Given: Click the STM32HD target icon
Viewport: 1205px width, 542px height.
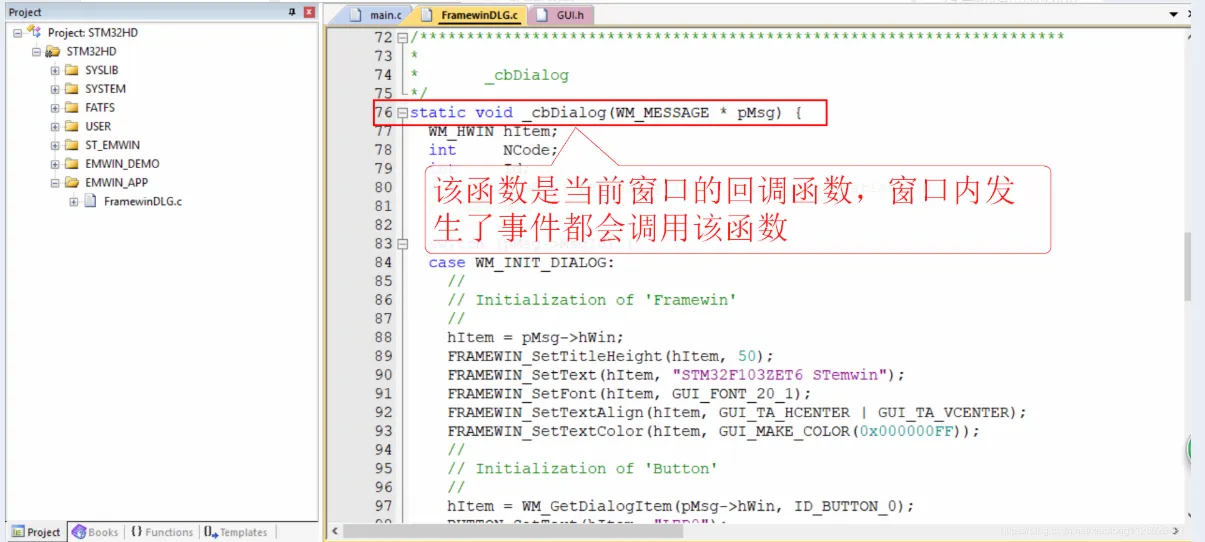Looking at the screenshot, I should [x=52, y=51].
